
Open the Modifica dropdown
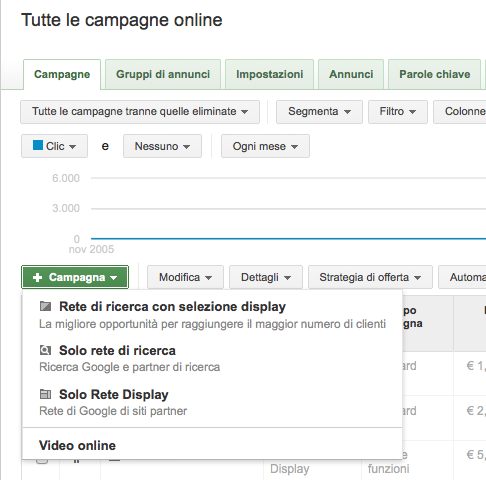click(185, 277)
